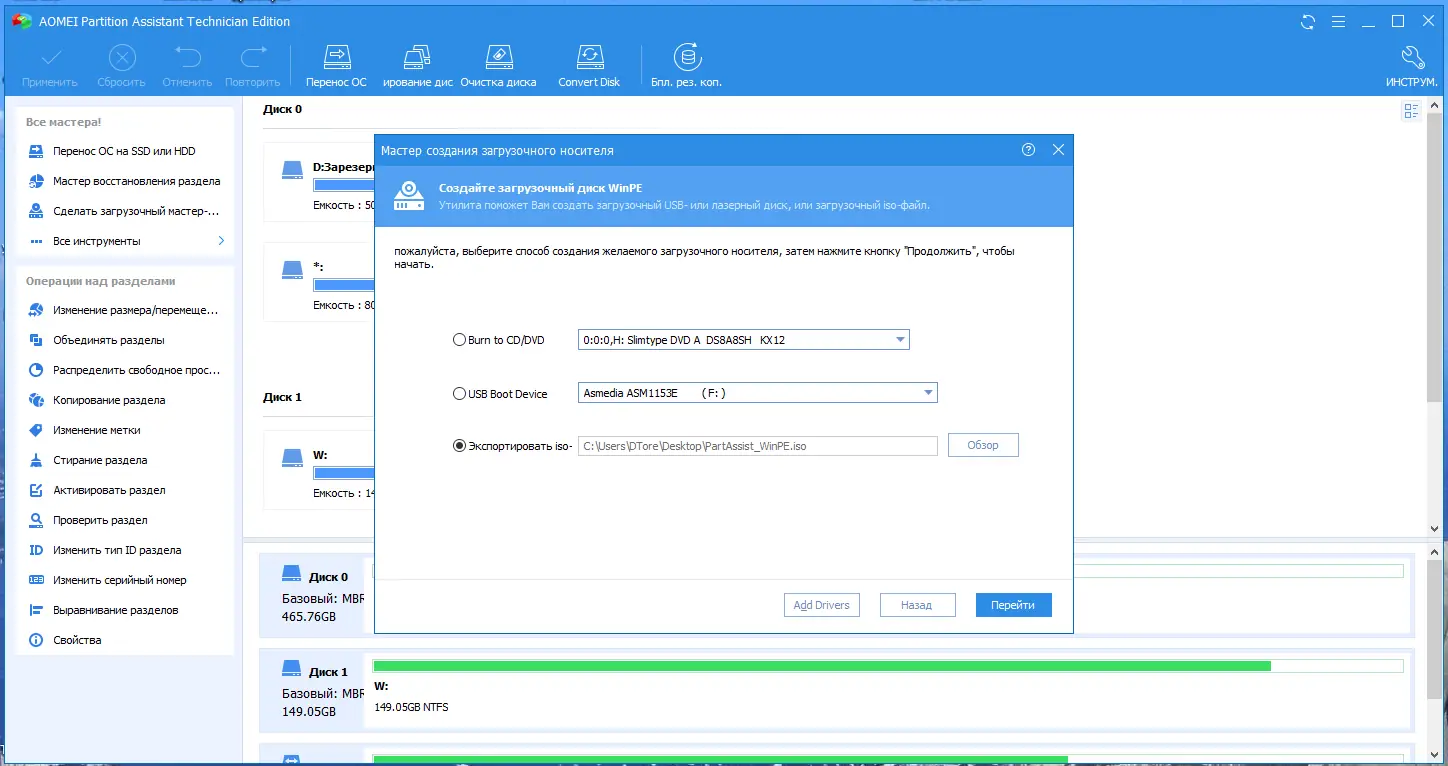This screenshot has height=766, width=1448.
Task: Open the Очистка диска tool
Action: (x=499, y=63)
